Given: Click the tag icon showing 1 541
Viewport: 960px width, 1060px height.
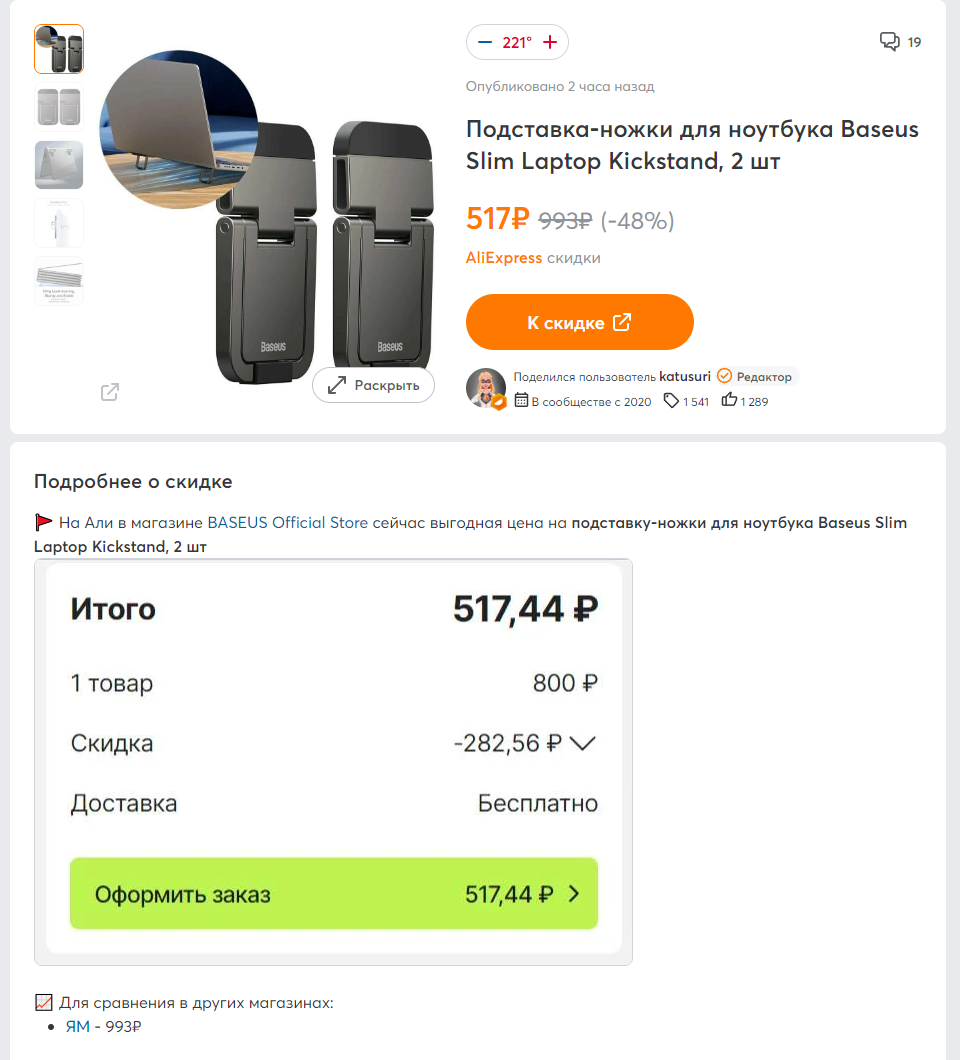Looking at the screenshot, I should pos(671,401).
